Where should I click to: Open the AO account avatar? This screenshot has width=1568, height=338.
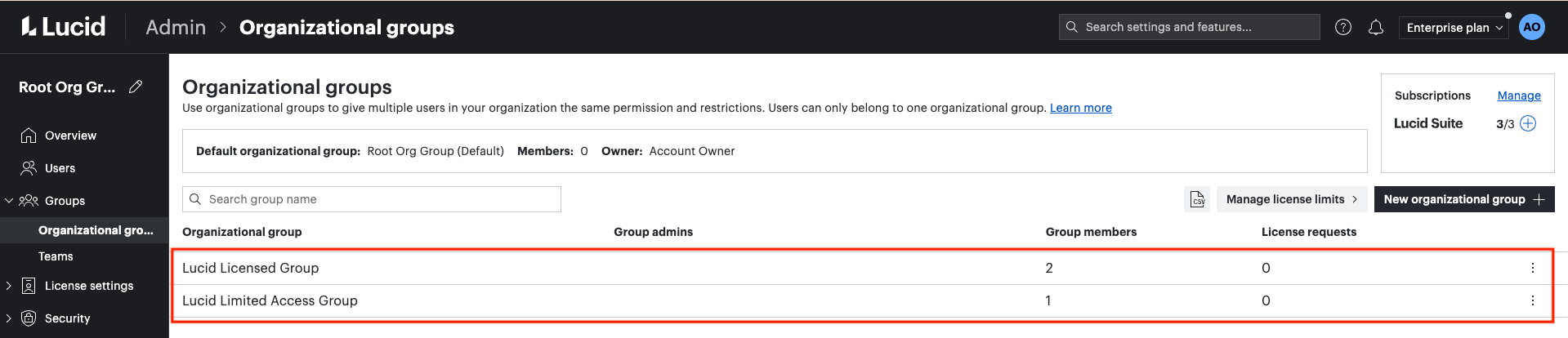pos(1532,27)
